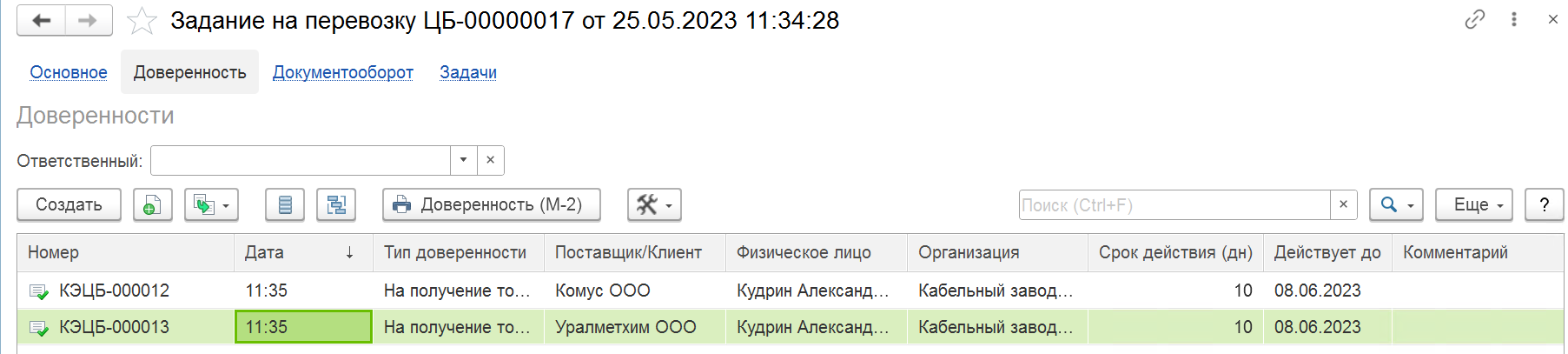Add document to favorites with star
The width and height of the screenshot is (1568, 354).
click(142, 21)
